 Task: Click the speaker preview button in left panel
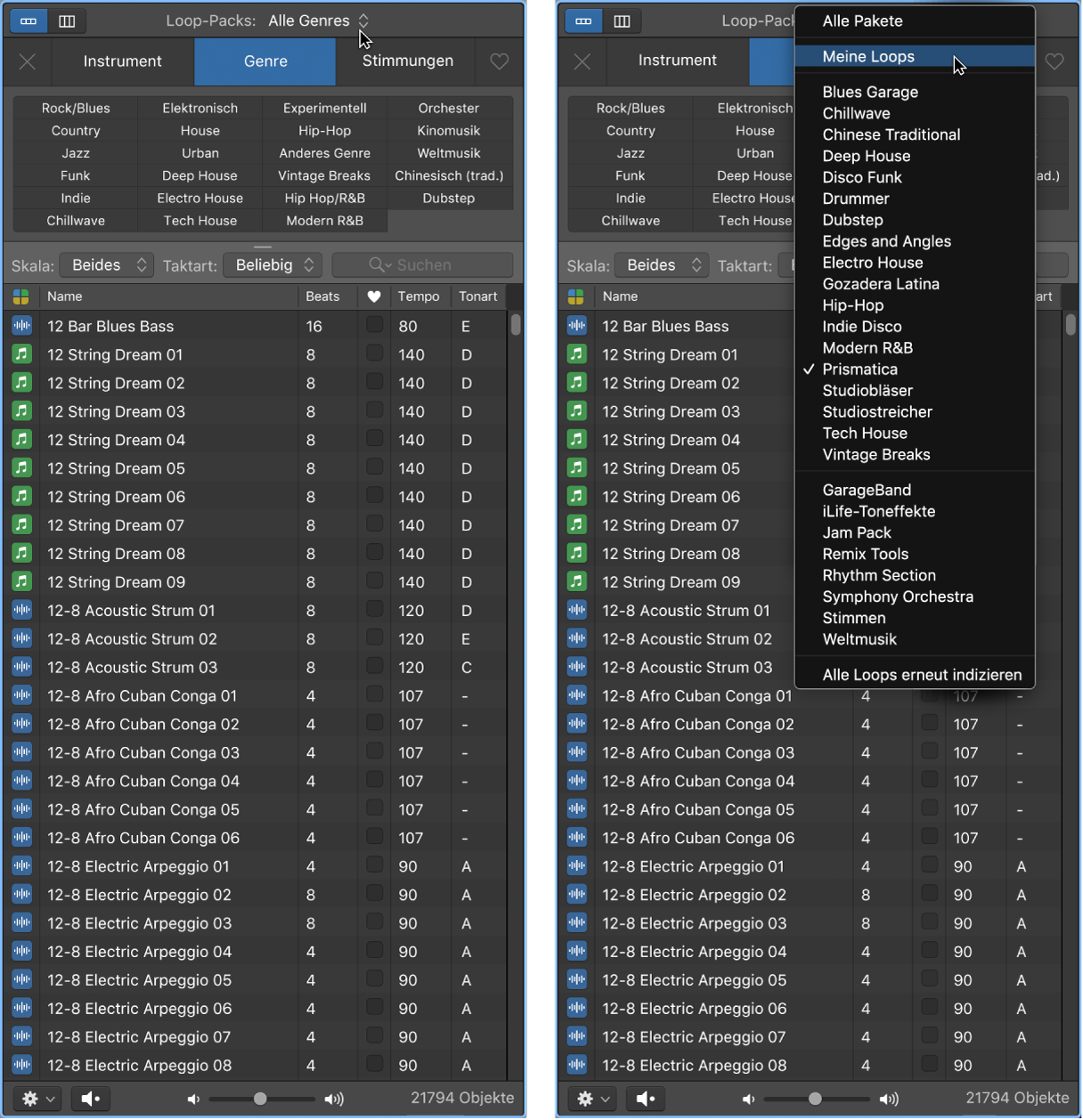pyautogui.click(x=91, y=1099)
